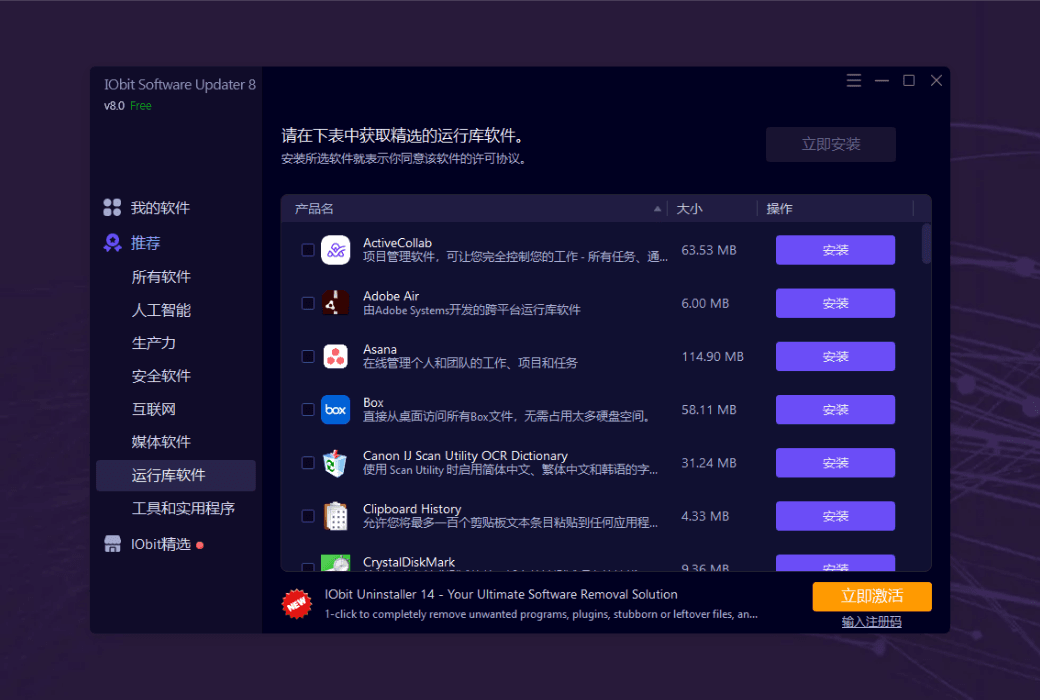Install Canon IJ Scan Utility OCR Dictionary
This screenshot has width=1040, height=700.
[x=835, y=462]
